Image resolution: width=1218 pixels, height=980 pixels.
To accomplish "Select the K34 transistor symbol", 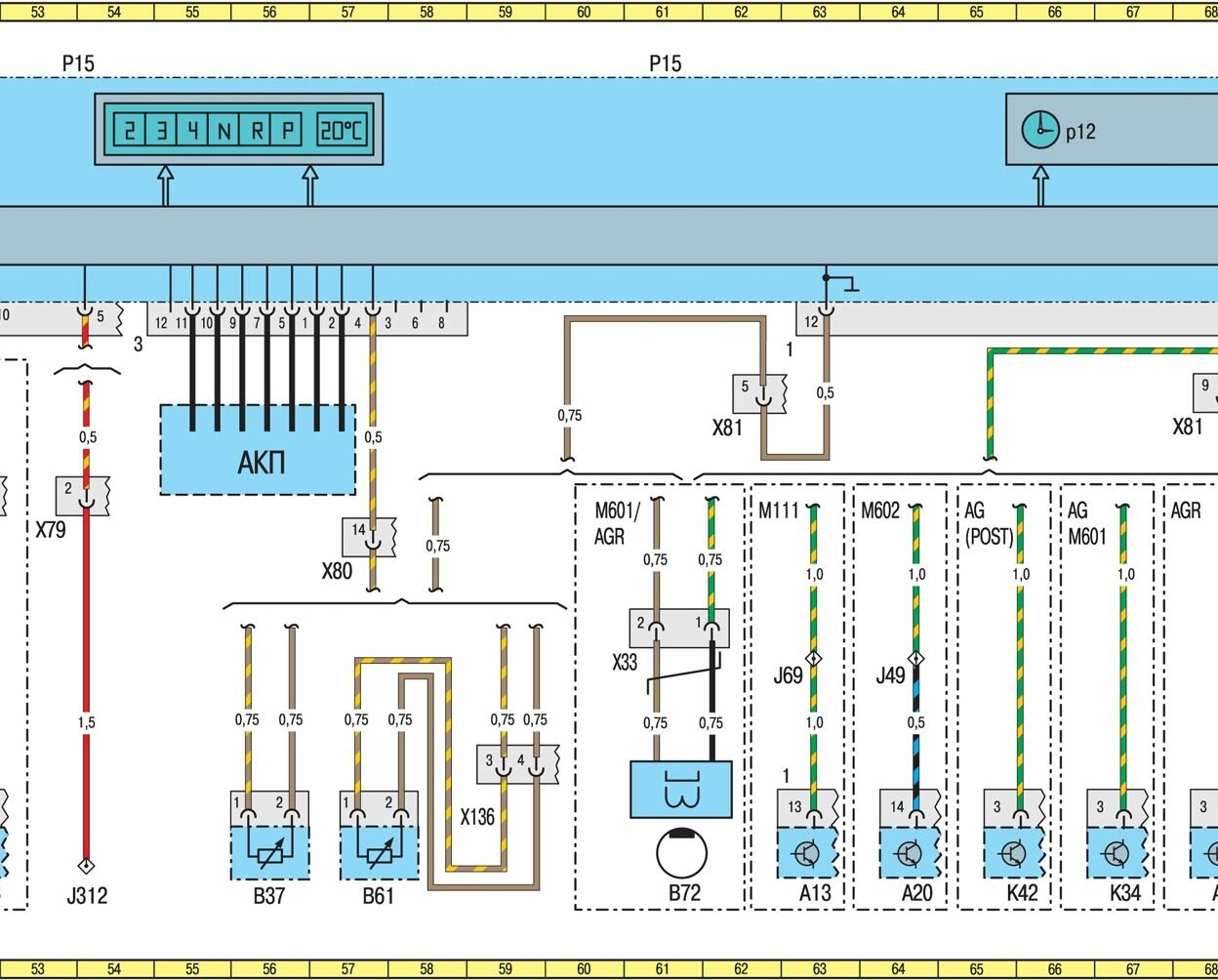I will (1117, 854).
